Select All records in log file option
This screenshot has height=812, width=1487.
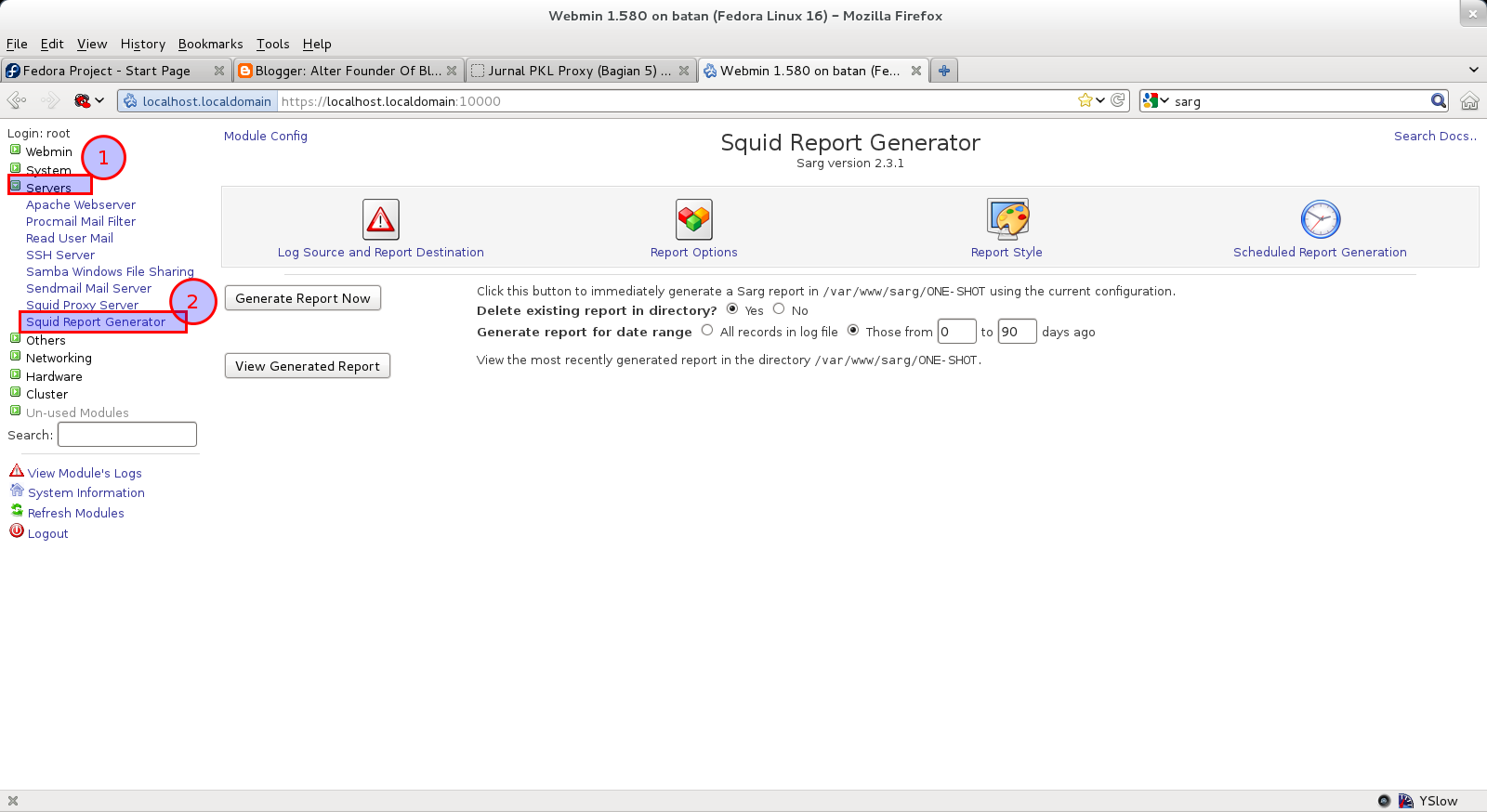click(707, 330)
